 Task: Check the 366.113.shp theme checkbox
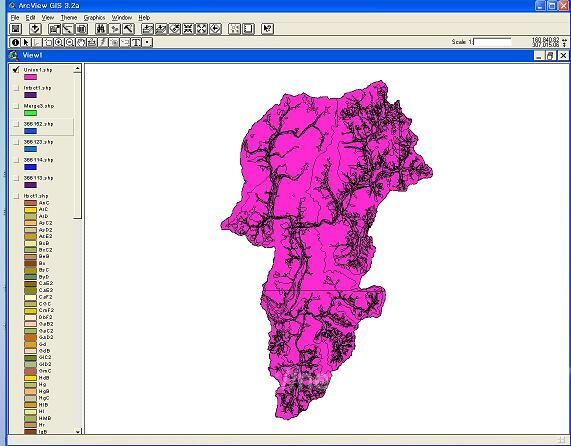click(16, 178)
